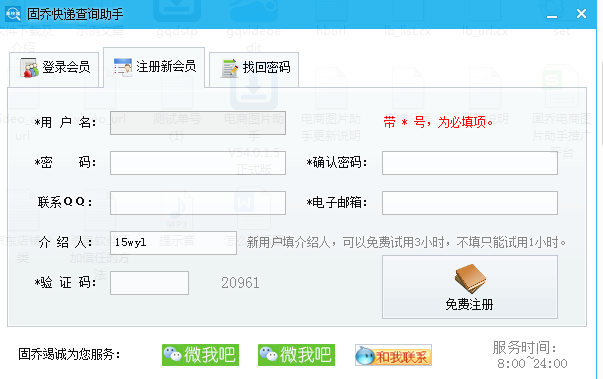This screenshot has height=379, width=603.
Task: Click the 免费注册 button
Action: pos(470,287)
